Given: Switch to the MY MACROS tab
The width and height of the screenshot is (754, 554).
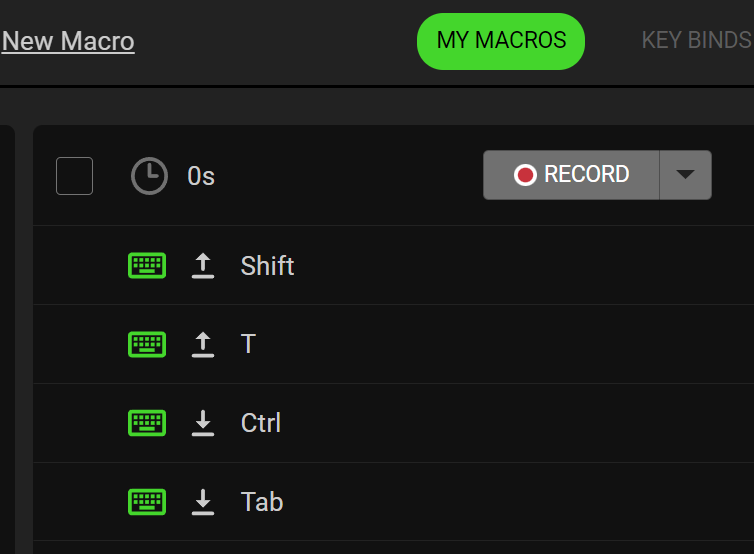Looking at the screenshot, I should [501, 41].
